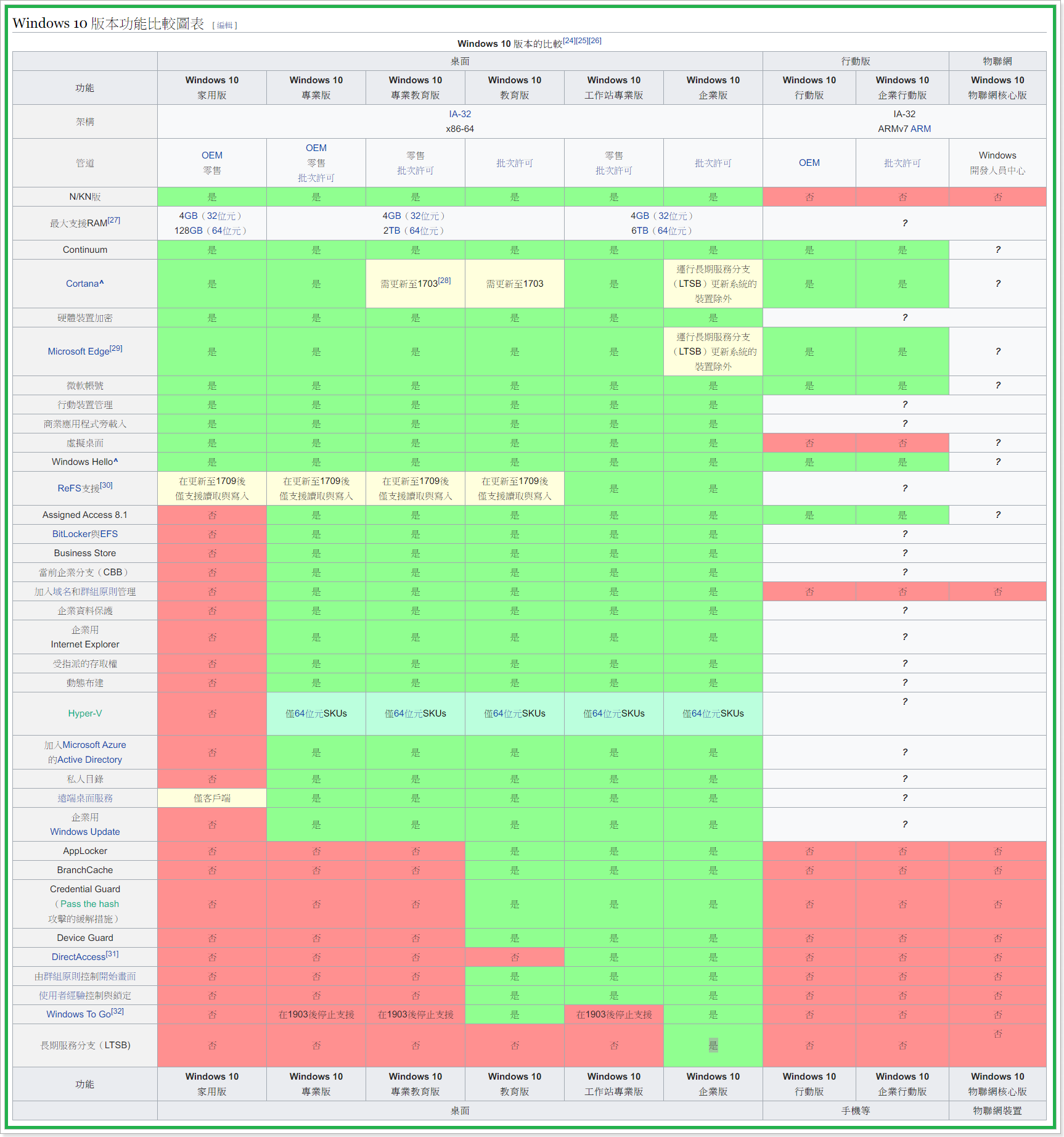Click the 編輯 edit link beside the heading
1064x1137 pixels.
pos(224,25)
